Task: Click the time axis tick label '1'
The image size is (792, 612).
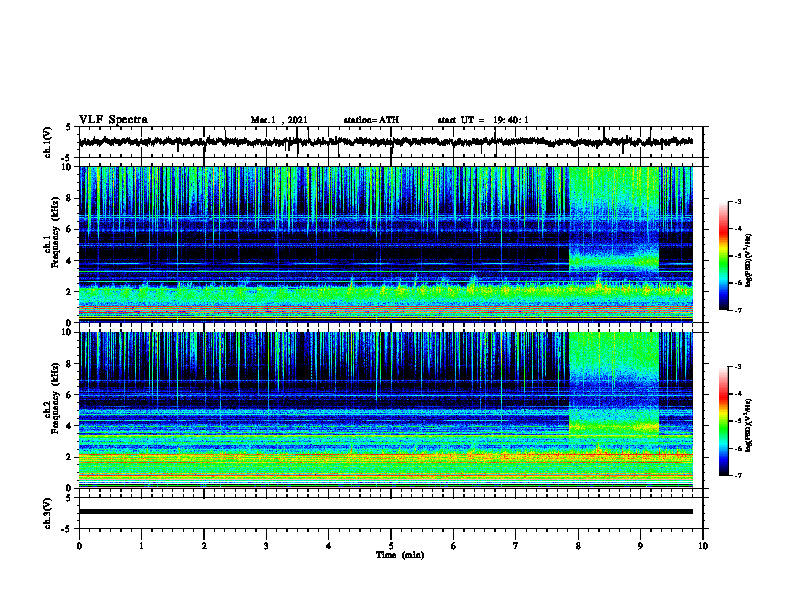Action: click(x=141, y=546)
